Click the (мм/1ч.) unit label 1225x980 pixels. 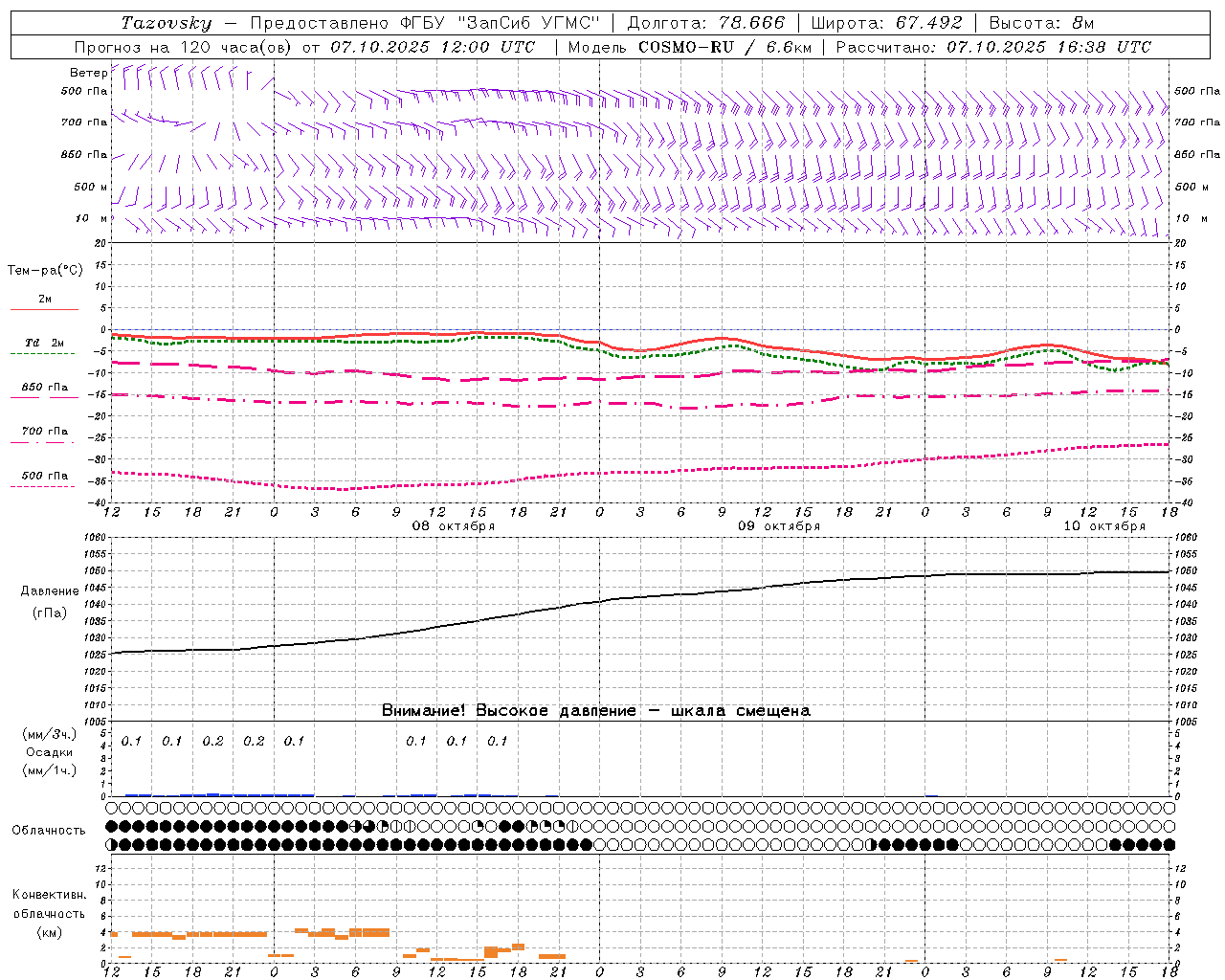(x=50, y=770)
